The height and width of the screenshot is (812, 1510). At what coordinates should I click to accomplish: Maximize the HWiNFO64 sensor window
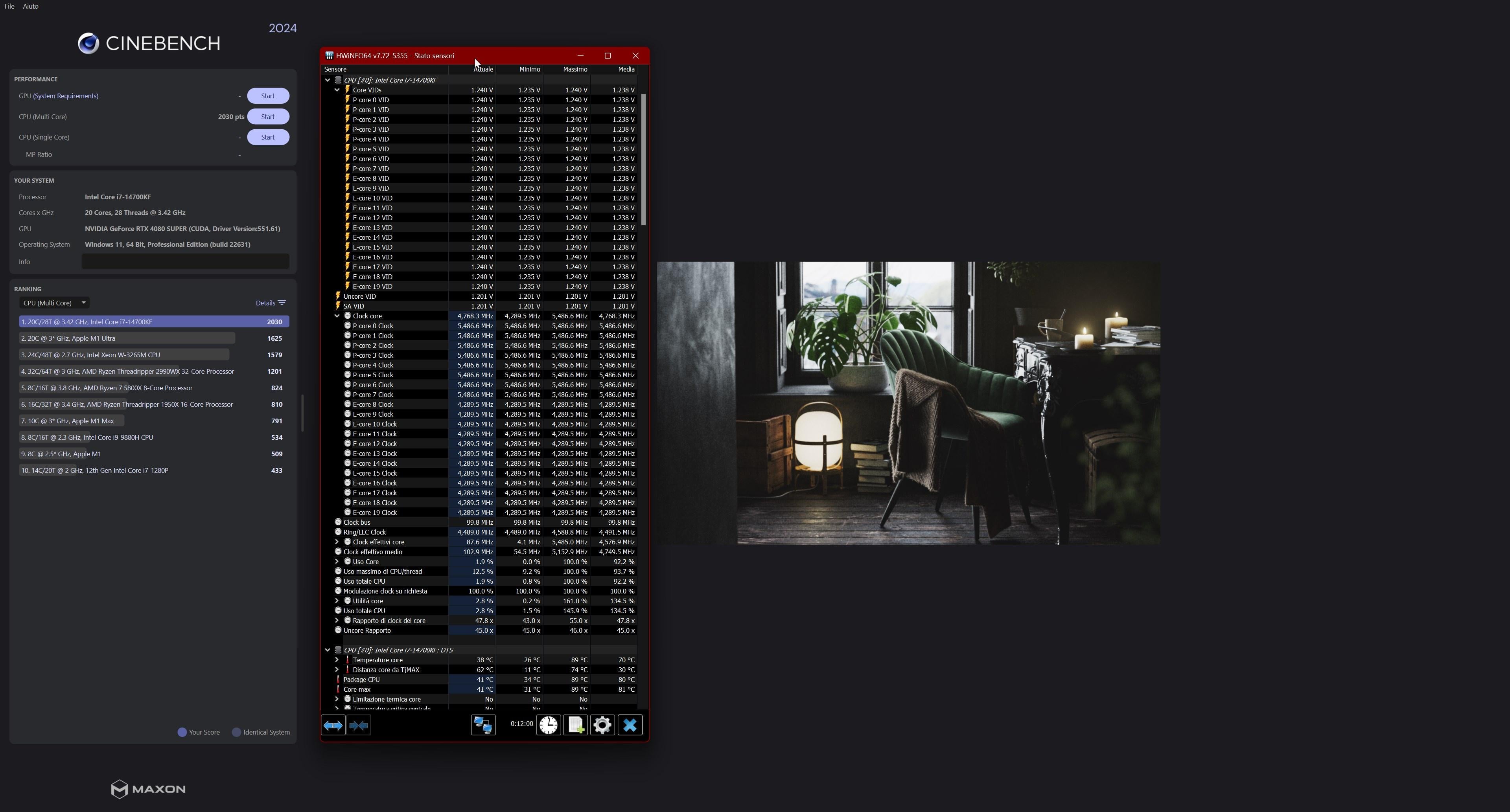(608, 56)
